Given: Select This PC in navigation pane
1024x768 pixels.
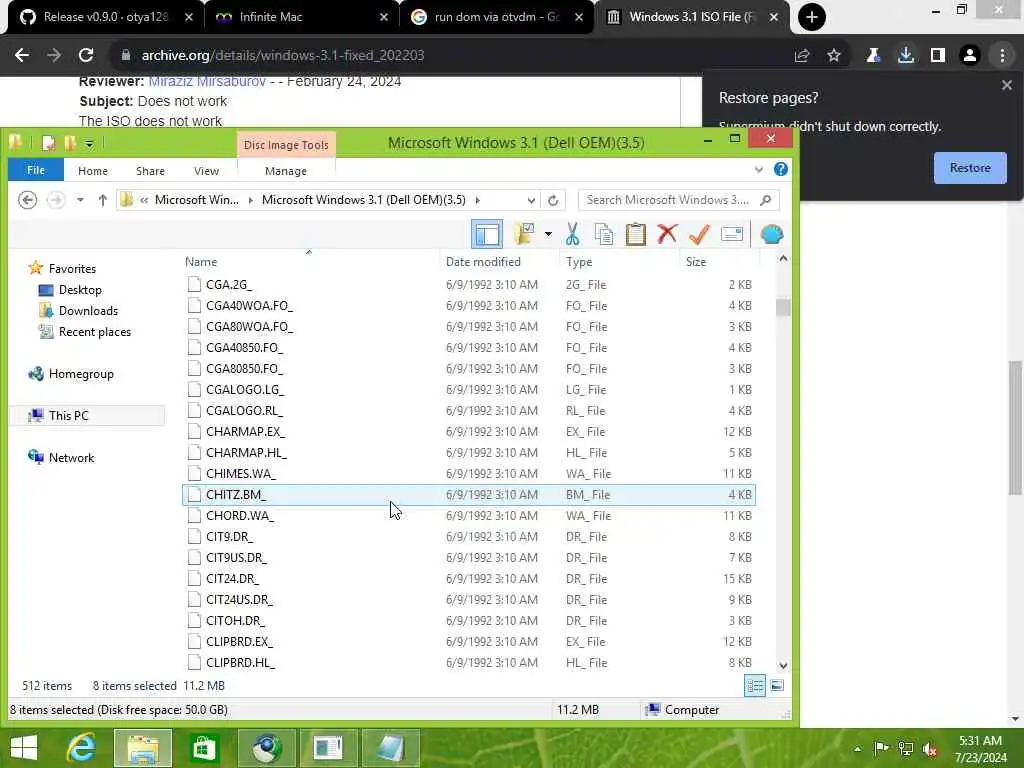Looking at the screenshot, I should click(x=69, y=415).
